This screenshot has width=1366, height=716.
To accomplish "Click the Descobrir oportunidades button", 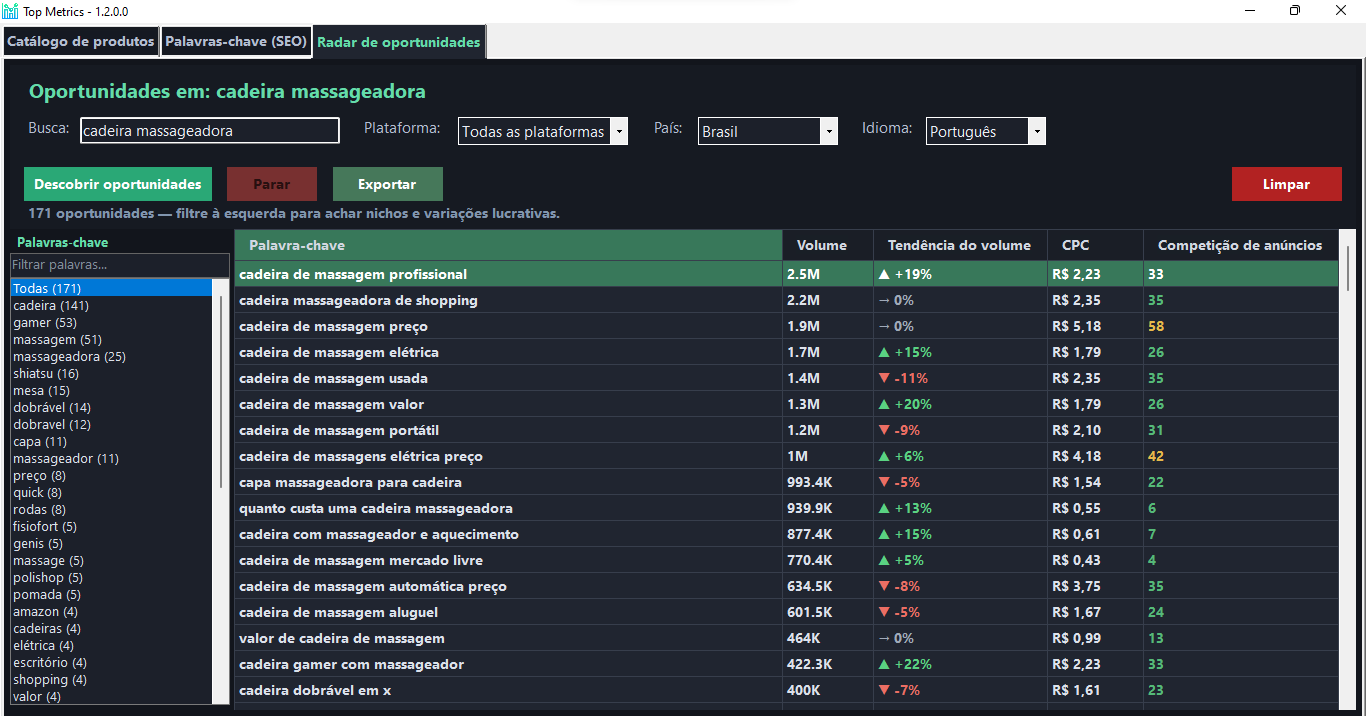I will coord(118,184).
